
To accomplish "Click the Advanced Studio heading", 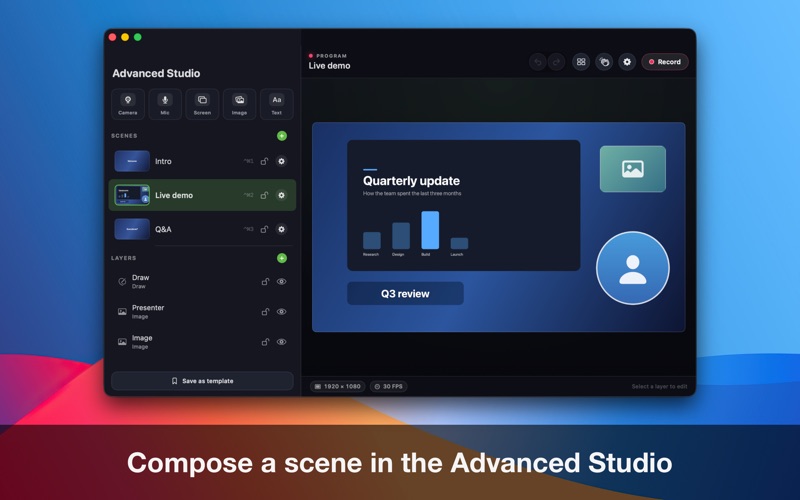I will [x=156, y=73].
